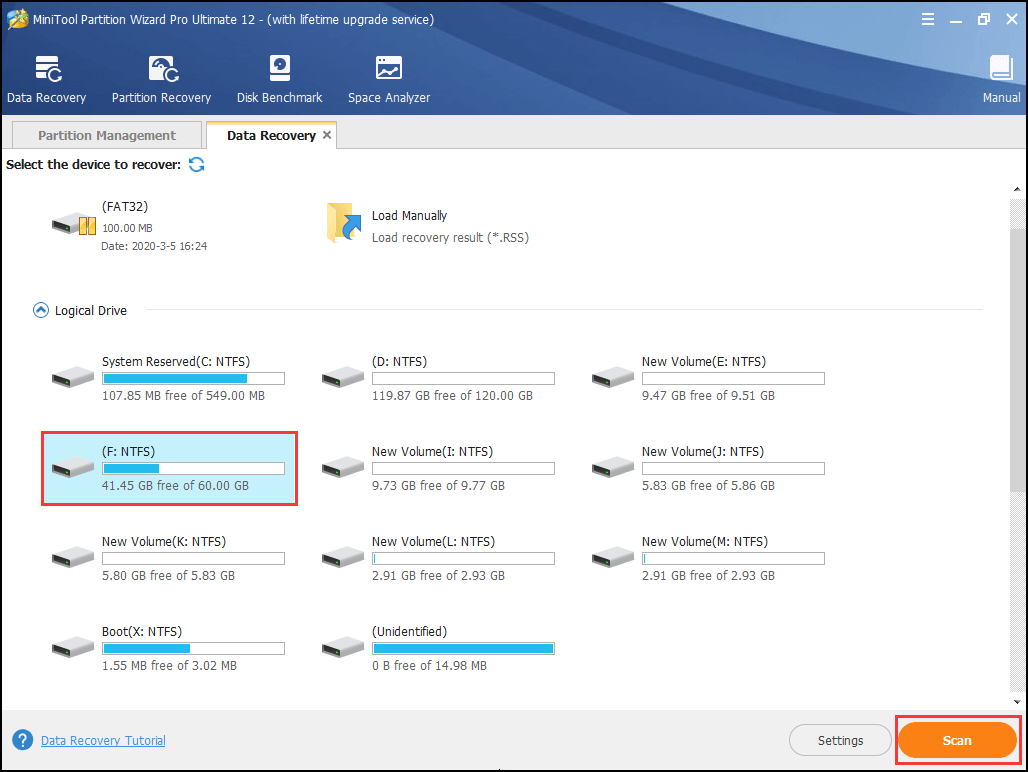Click the Unidentified drive usage bar
Screen dimensions: 1028x772
tap(464, 648)
